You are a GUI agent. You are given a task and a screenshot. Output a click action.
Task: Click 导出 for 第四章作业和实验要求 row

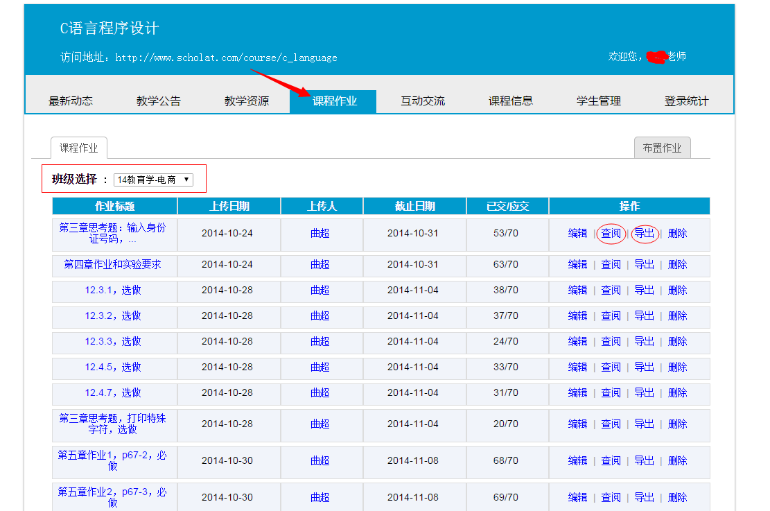[x=644, y=265]
